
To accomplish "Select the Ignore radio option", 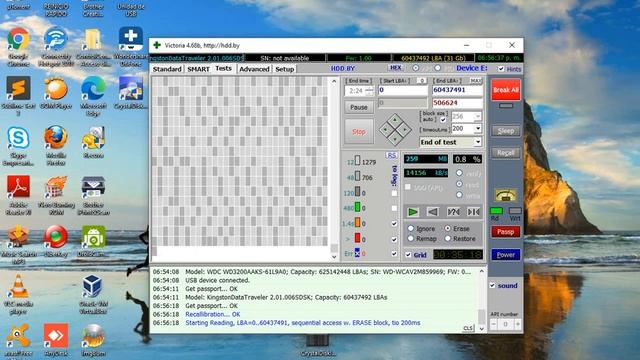I will (411, 229).
